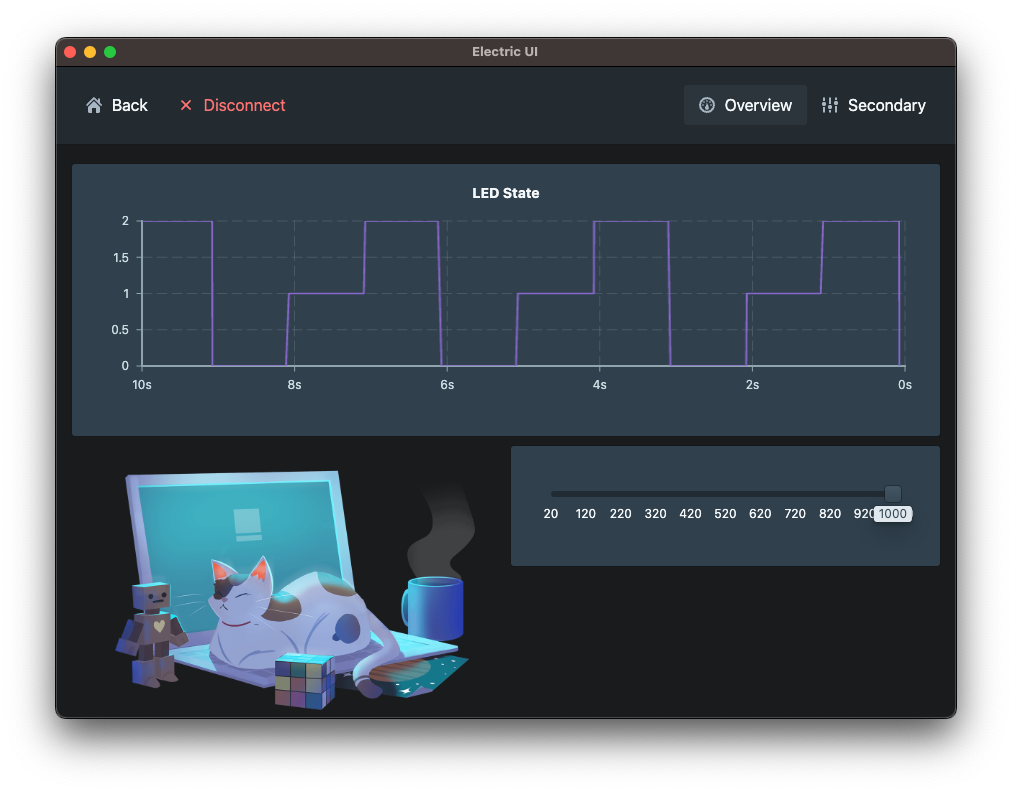
Task: Switch to the Secondary tab by its label
Action: [886, 105]
